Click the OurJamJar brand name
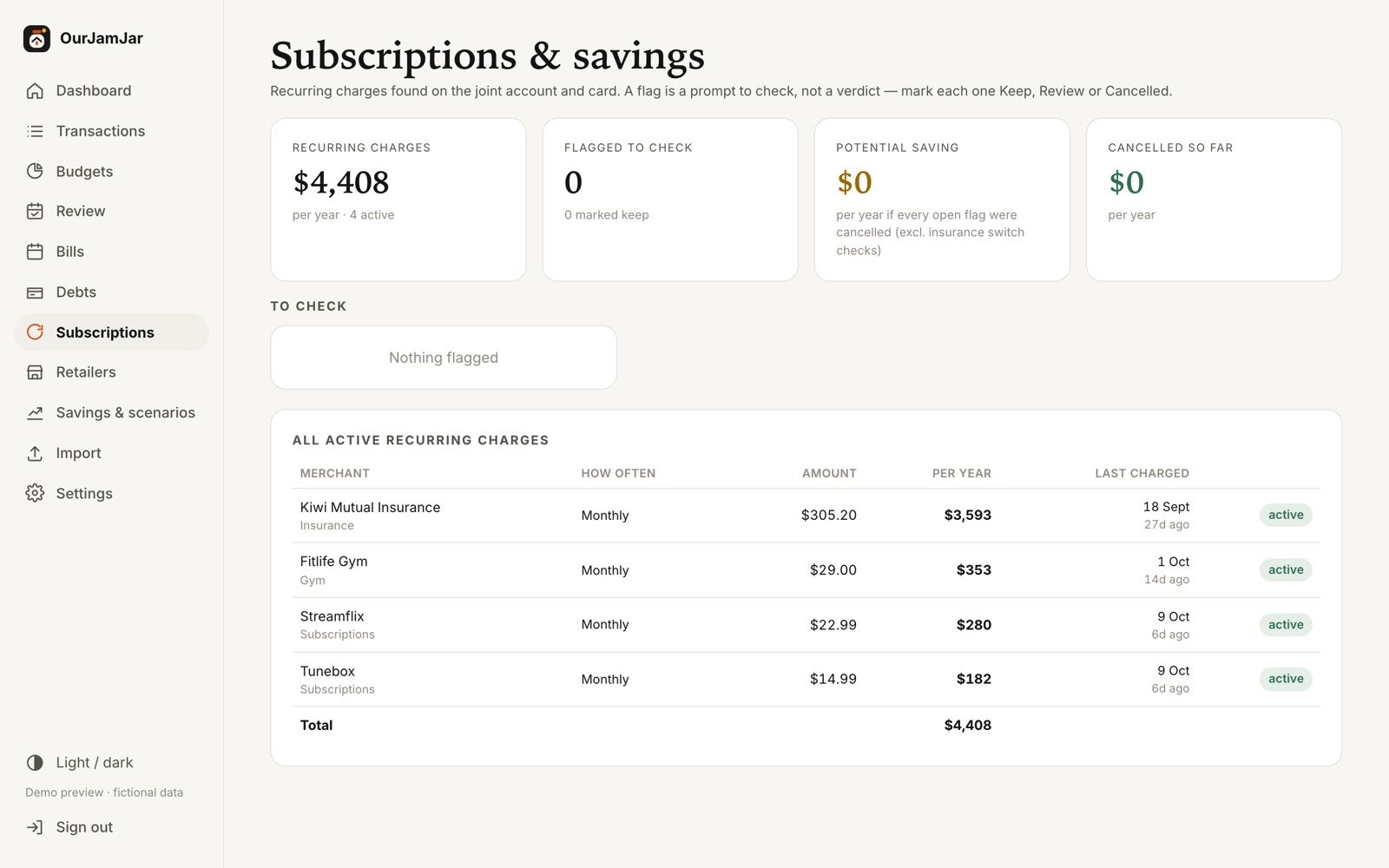 pyautogui.click(x=102, y=38)
